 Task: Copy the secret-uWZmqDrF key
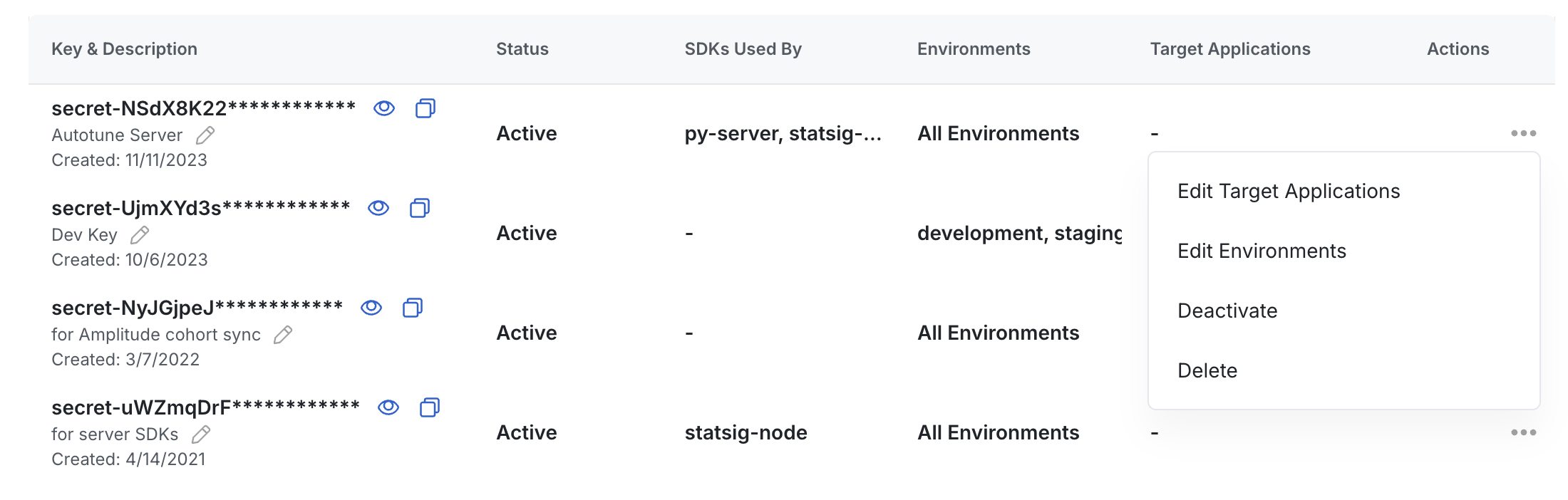[430, 407]
